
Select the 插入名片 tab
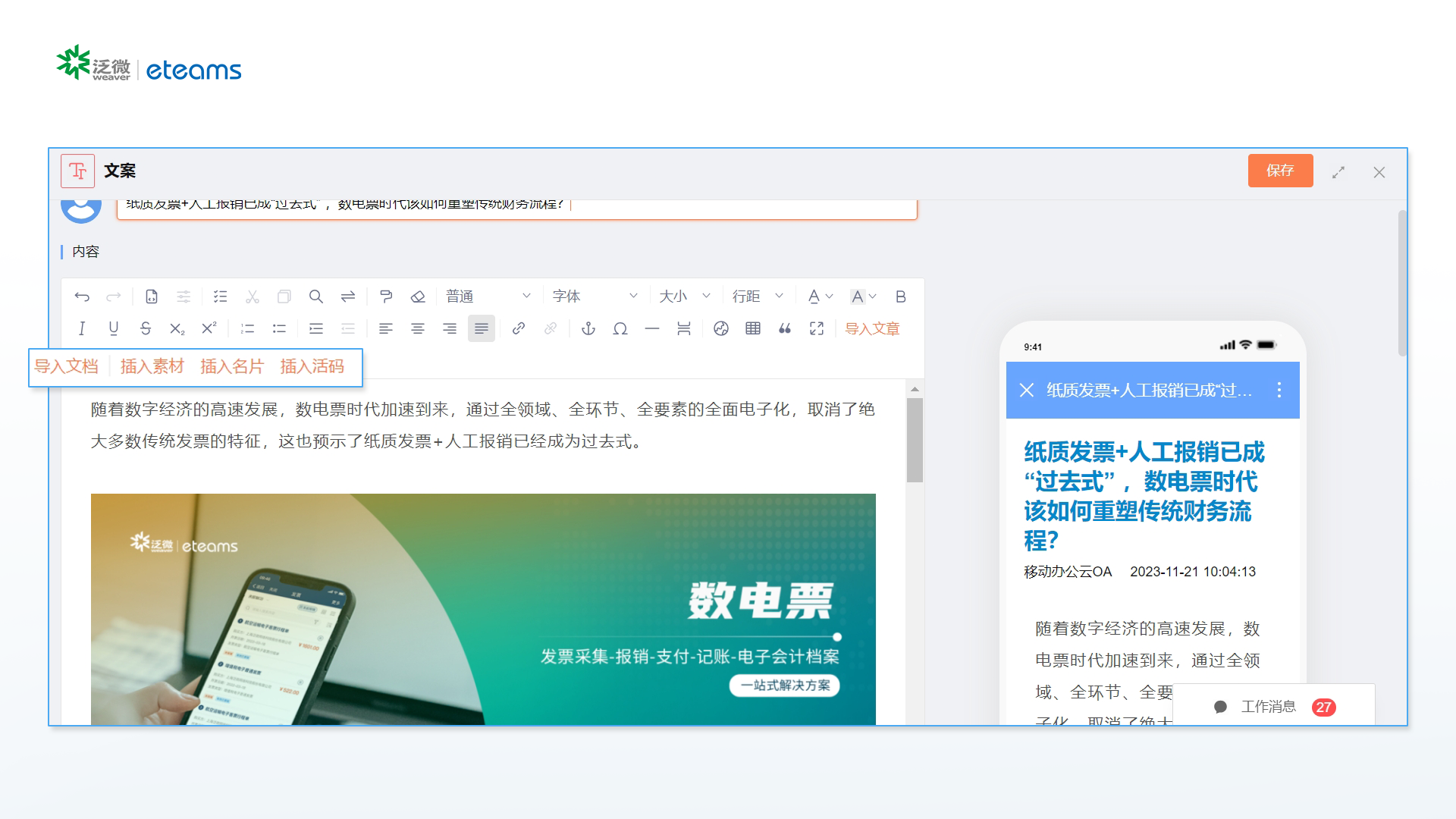[x=232, y=366]
